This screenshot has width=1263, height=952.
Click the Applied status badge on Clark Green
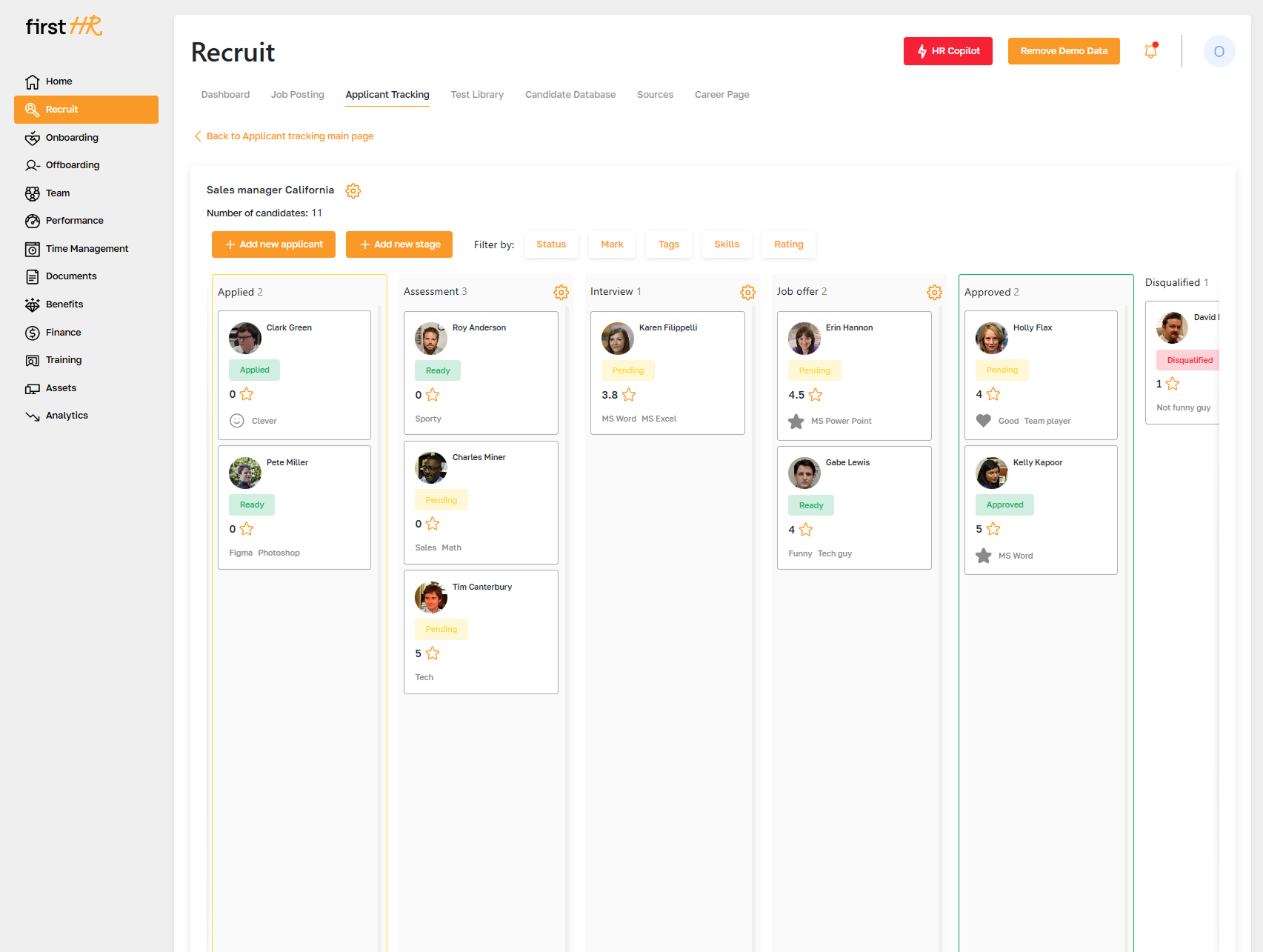(x=255, y=370)
